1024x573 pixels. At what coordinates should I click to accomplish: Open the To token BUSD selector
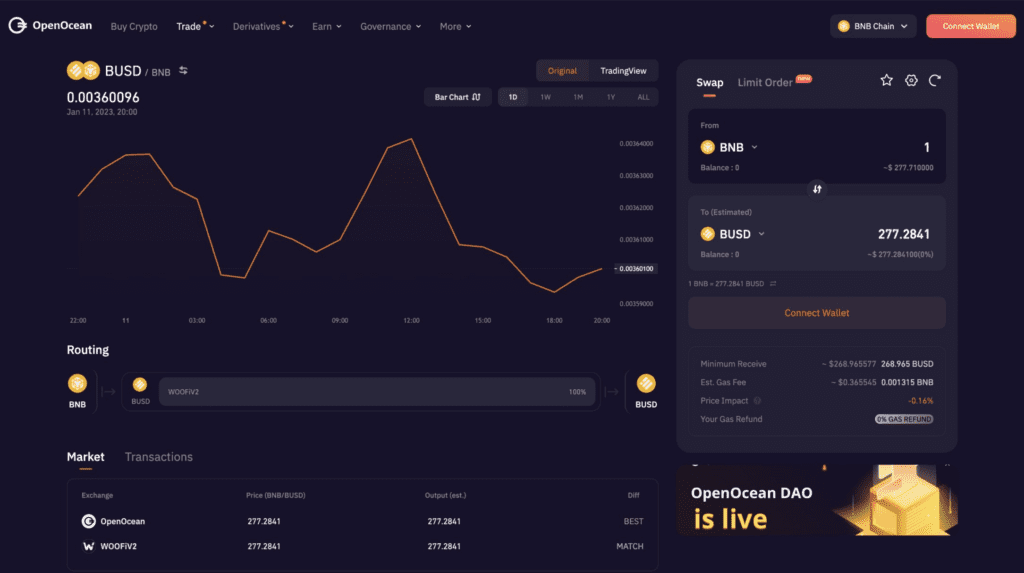(x=732, y=234)
